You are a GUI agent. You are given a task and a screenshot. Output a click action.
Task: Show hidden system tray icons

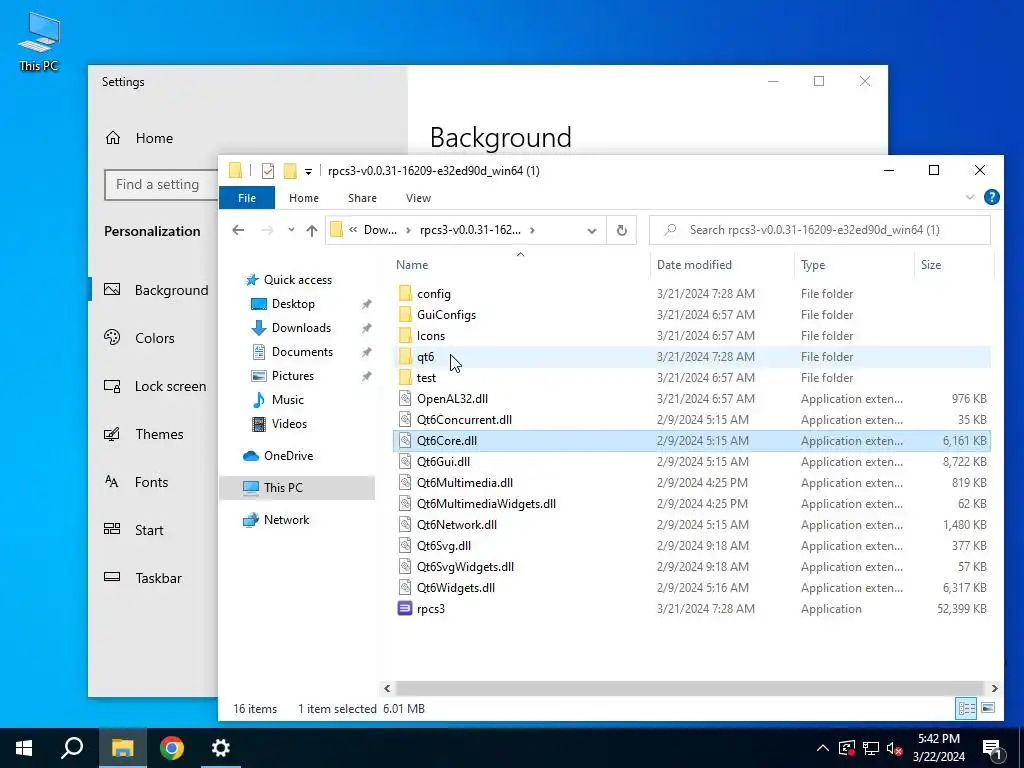(823, 748)
